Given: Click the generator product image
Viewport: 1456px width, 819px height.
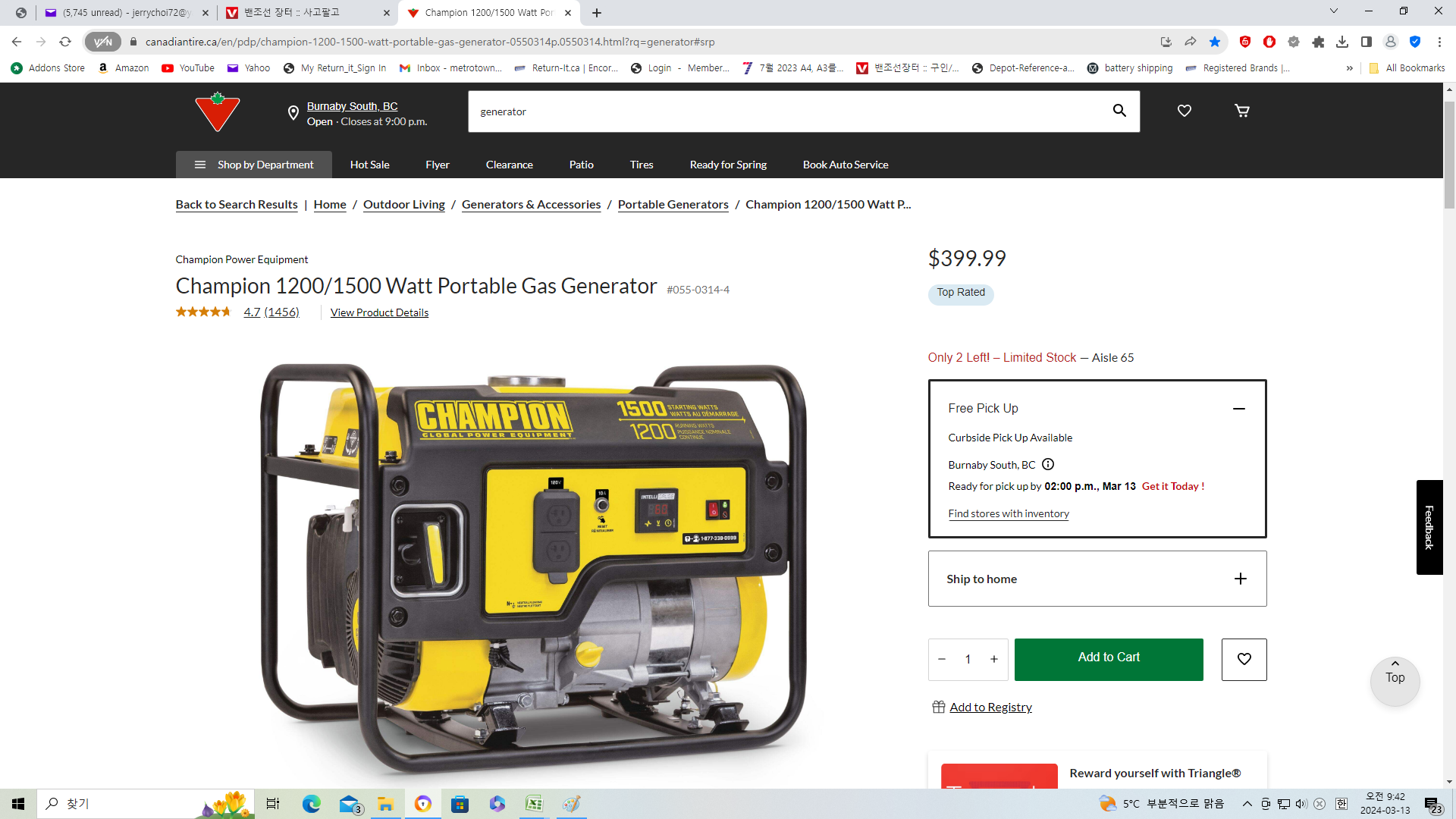Looking at the screenshot, I should tap(534, 569).
